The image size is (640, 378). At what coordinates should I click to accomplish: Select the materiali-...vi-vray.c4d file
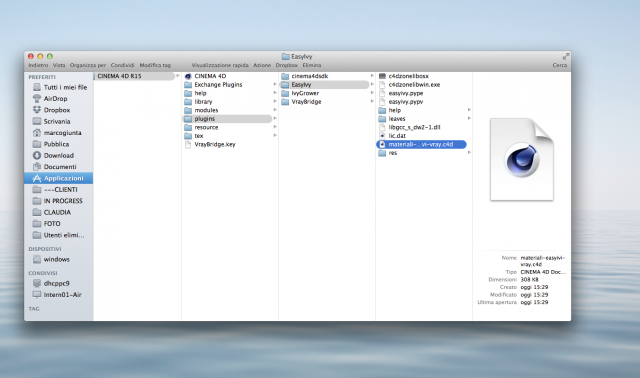[x=421, y=145]
